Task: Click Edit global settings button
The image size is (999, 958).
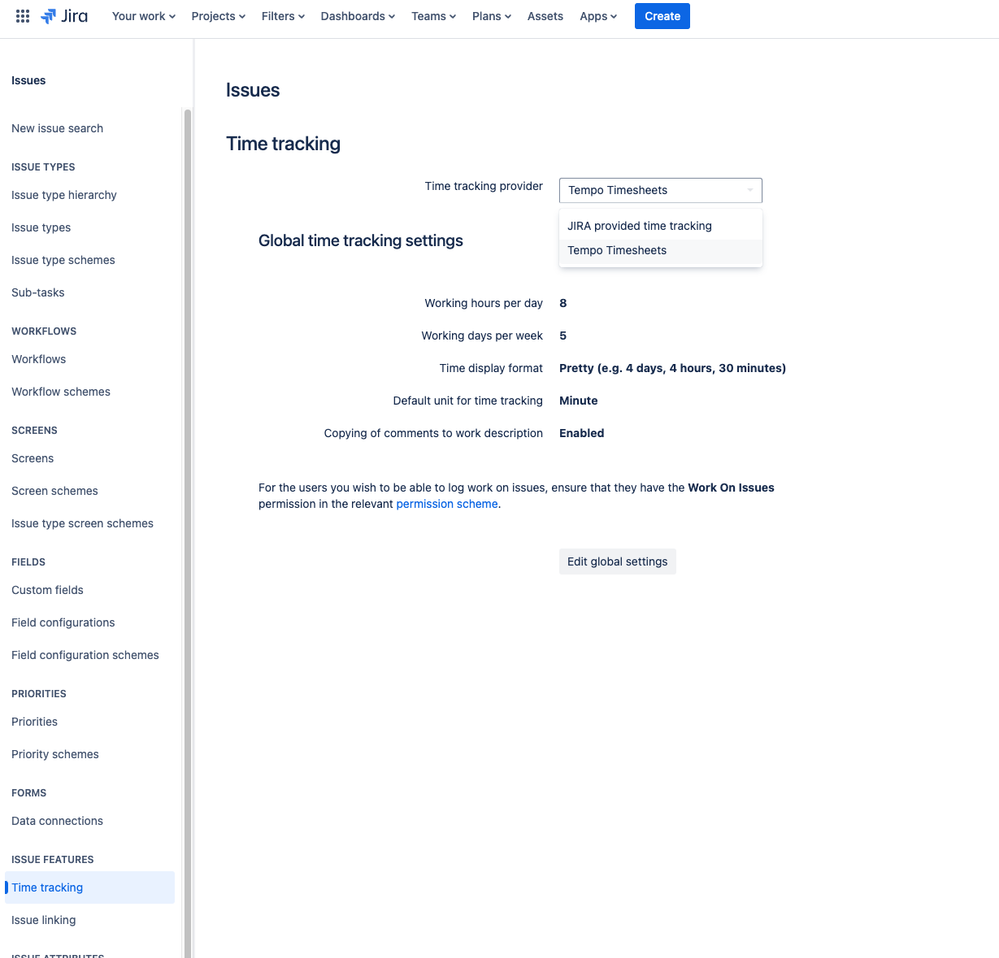Action: 617,562
